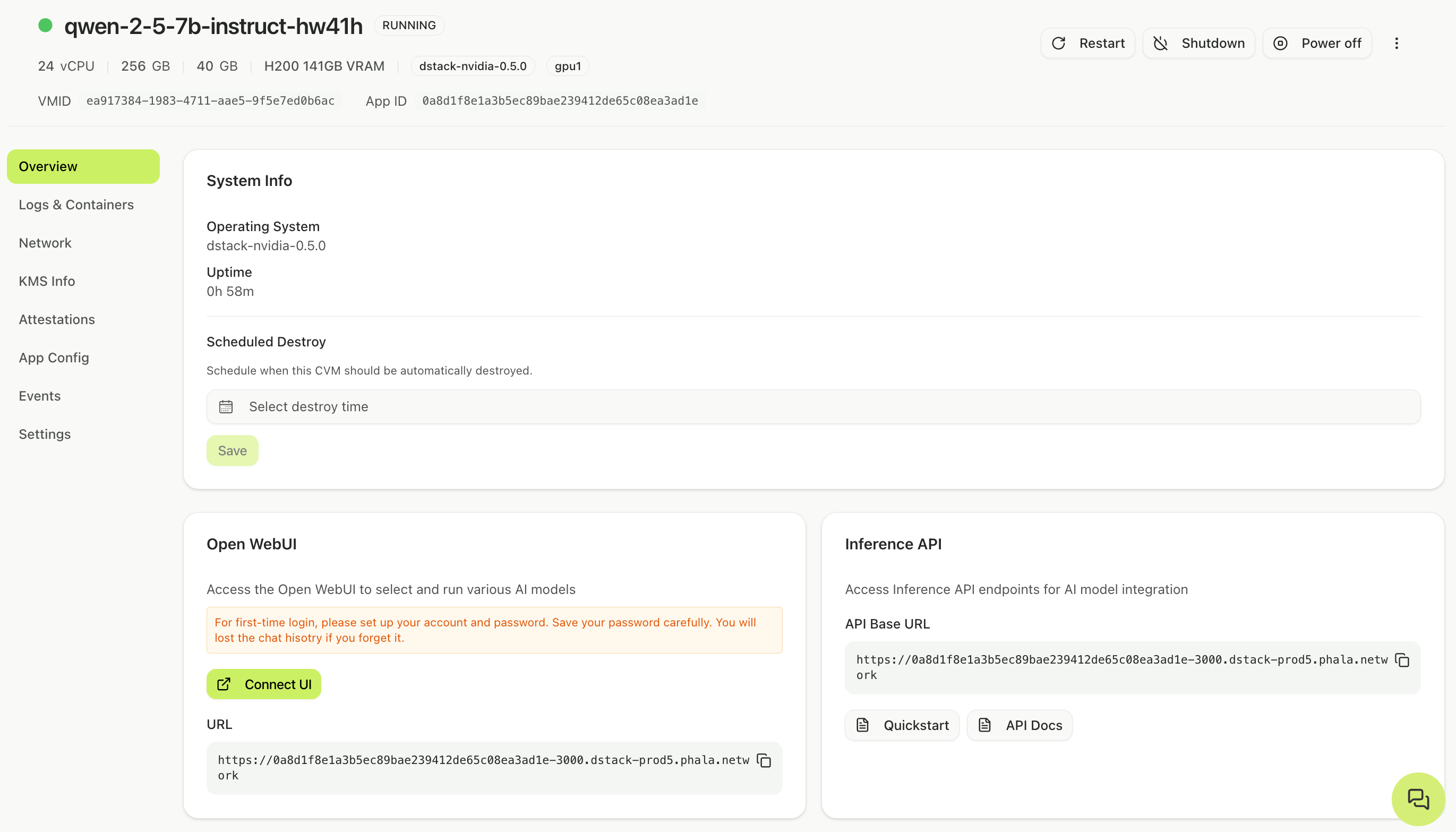Open the Select destroy time picker
The width and height of the screenshot is (1456, 832).
coord(812,407)
